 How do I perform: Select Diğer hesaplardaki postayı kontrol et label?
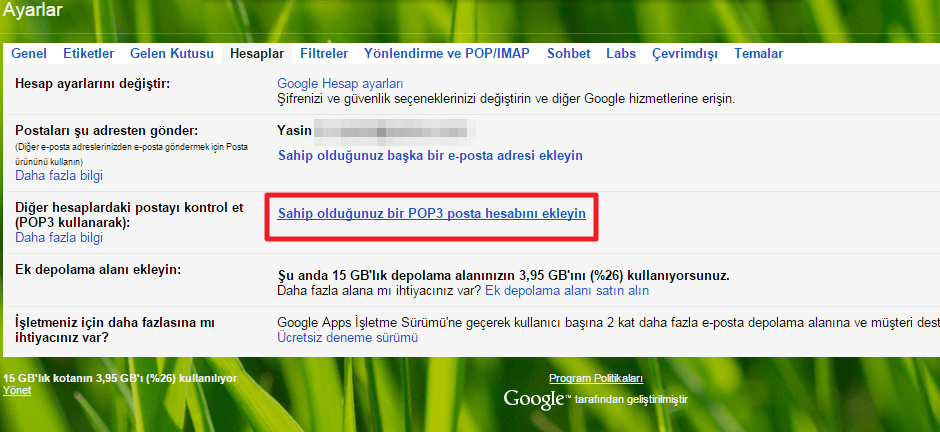129,215
